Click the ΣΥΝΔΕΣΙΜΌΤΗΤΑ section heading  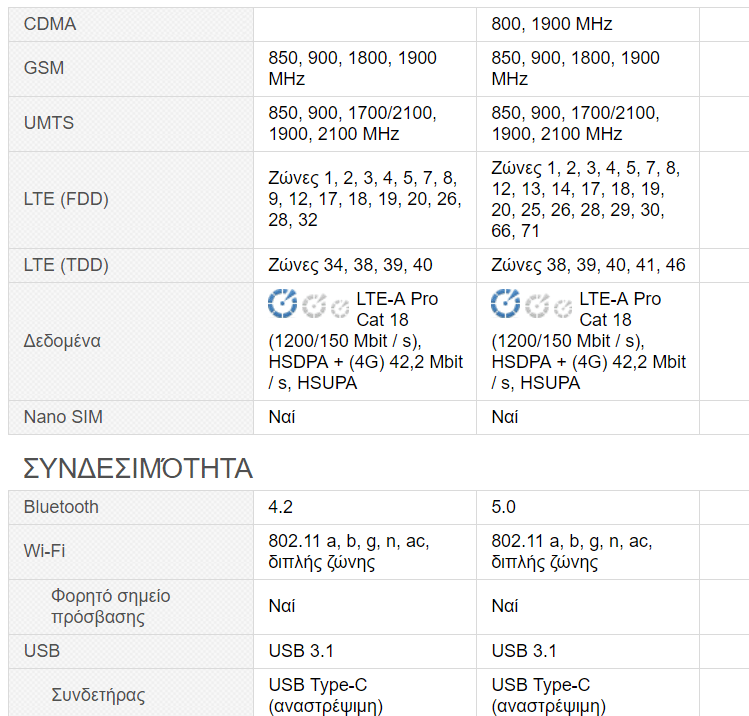pyautogui.click(x=137, y=468)
